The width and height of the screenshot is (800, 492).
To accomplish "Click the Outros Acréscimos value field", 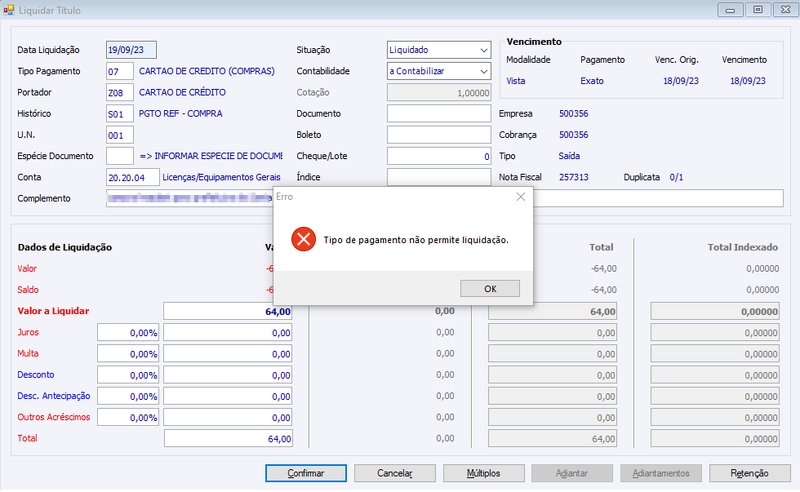I will coord(228,417).
